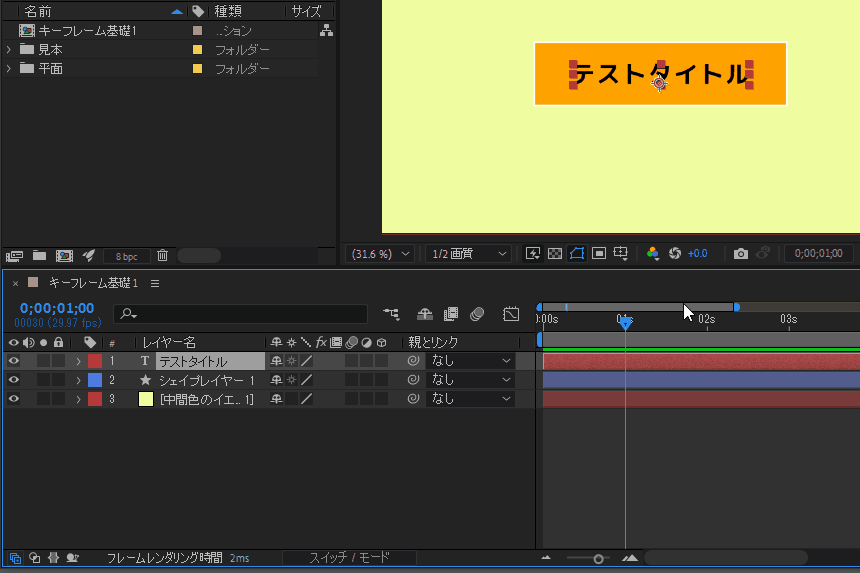Click スイッチ / モード toggle button
Image resolution: width=860 pixels, height=573 pixels.
point(349,558)
